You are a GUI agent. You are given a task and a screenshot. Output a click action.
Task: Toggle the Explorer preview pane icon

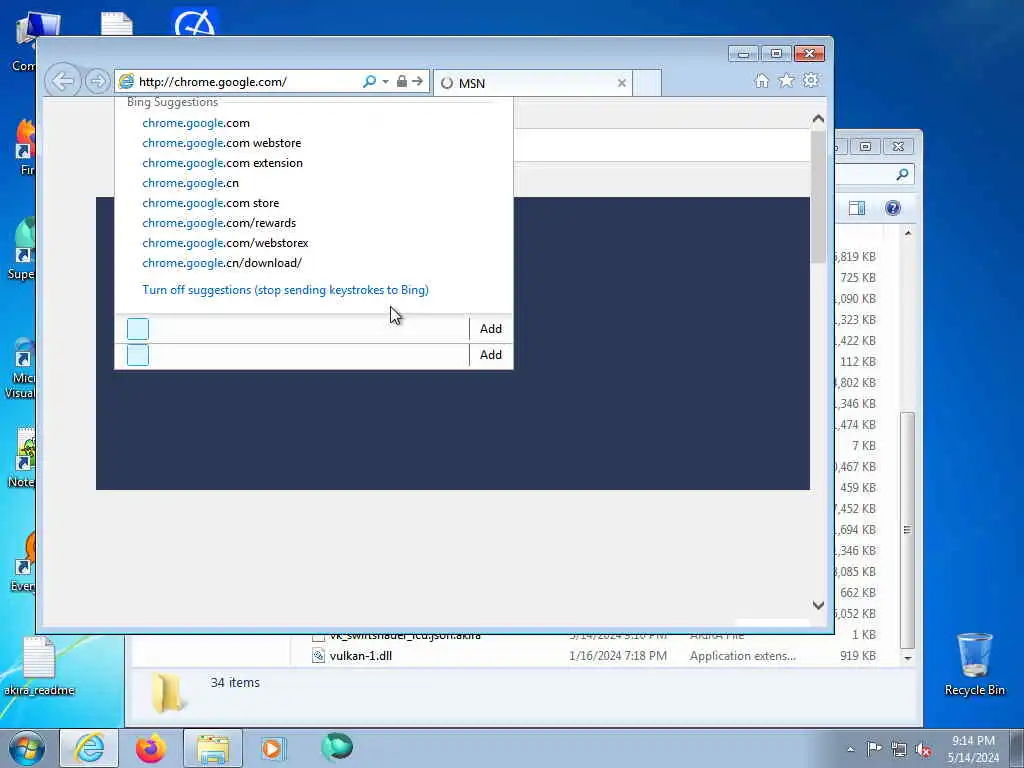click(x=857, y=208)
